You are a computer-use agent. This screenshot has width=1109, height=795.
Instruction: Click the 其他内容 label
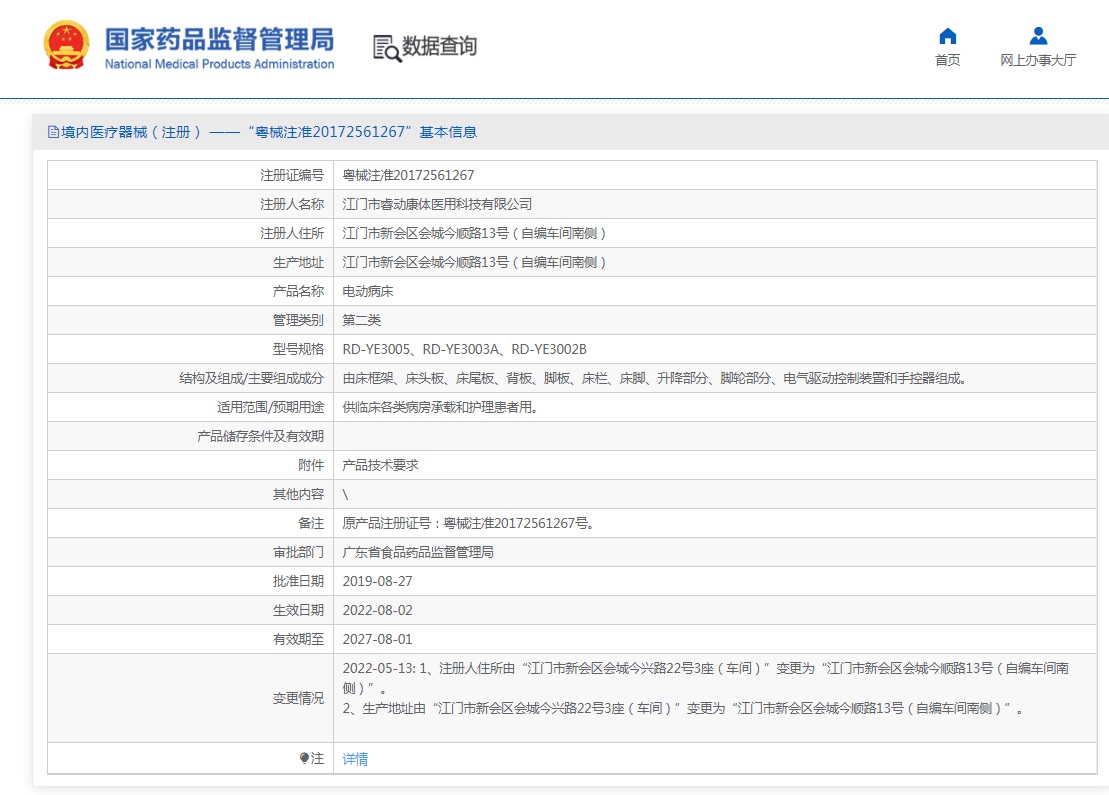click(x=298, y=494)
